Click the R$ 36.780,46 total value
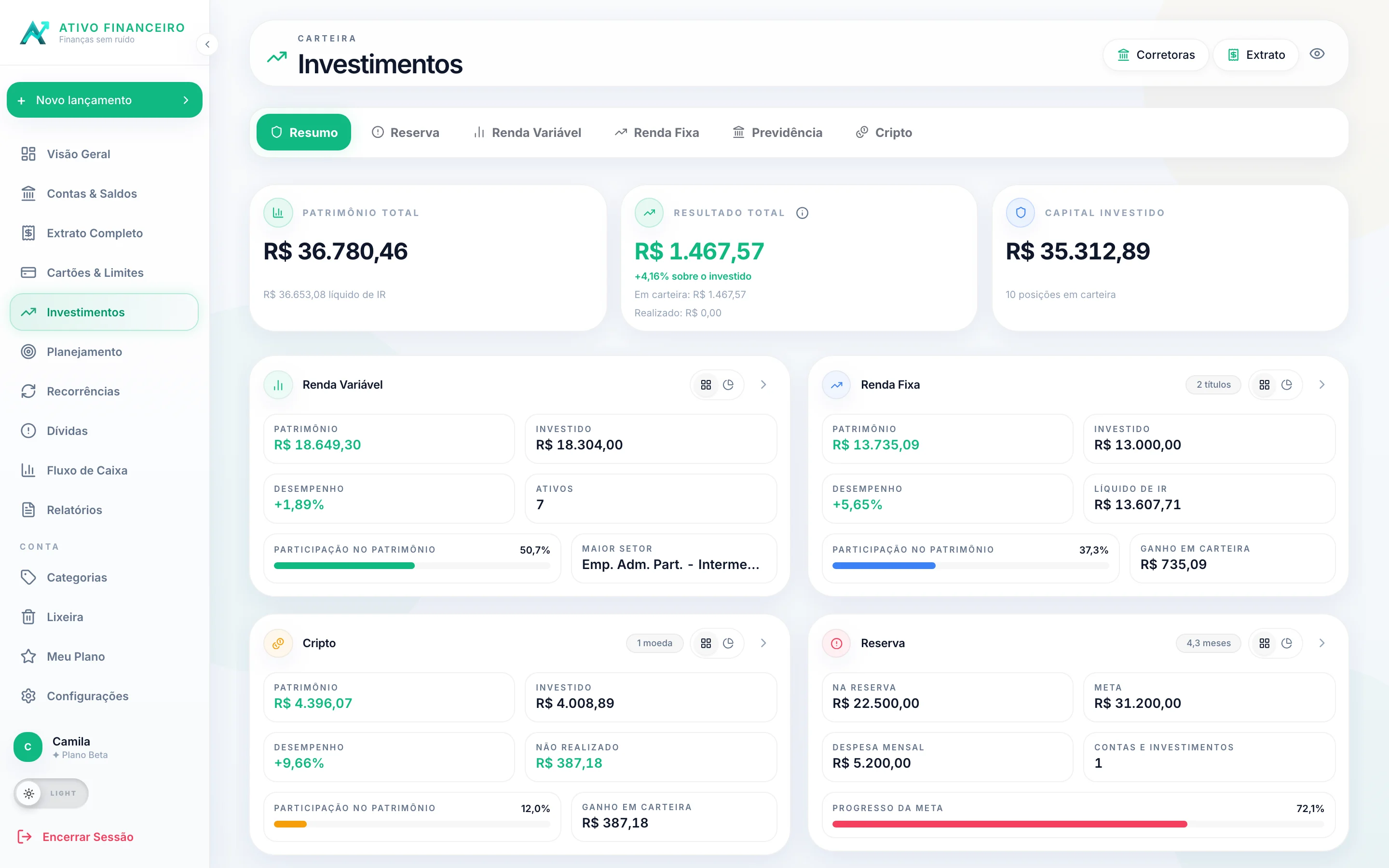This screenshot has height=868, width=1389. point(336,251)
